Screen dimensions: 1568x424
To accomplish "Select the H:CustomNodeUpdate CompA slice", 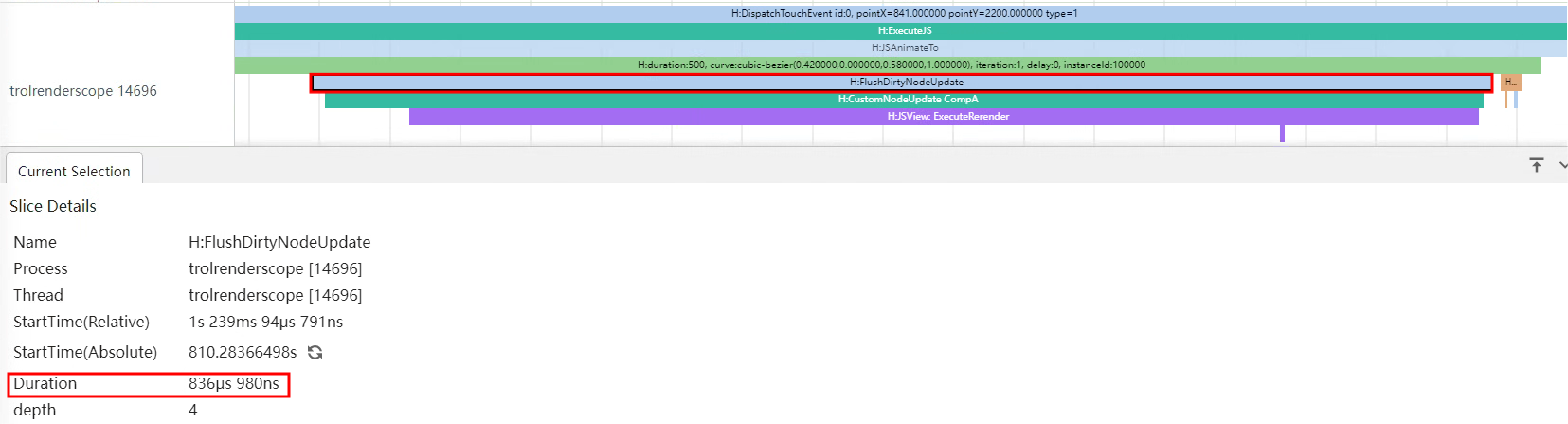I will tap(907, 99).
